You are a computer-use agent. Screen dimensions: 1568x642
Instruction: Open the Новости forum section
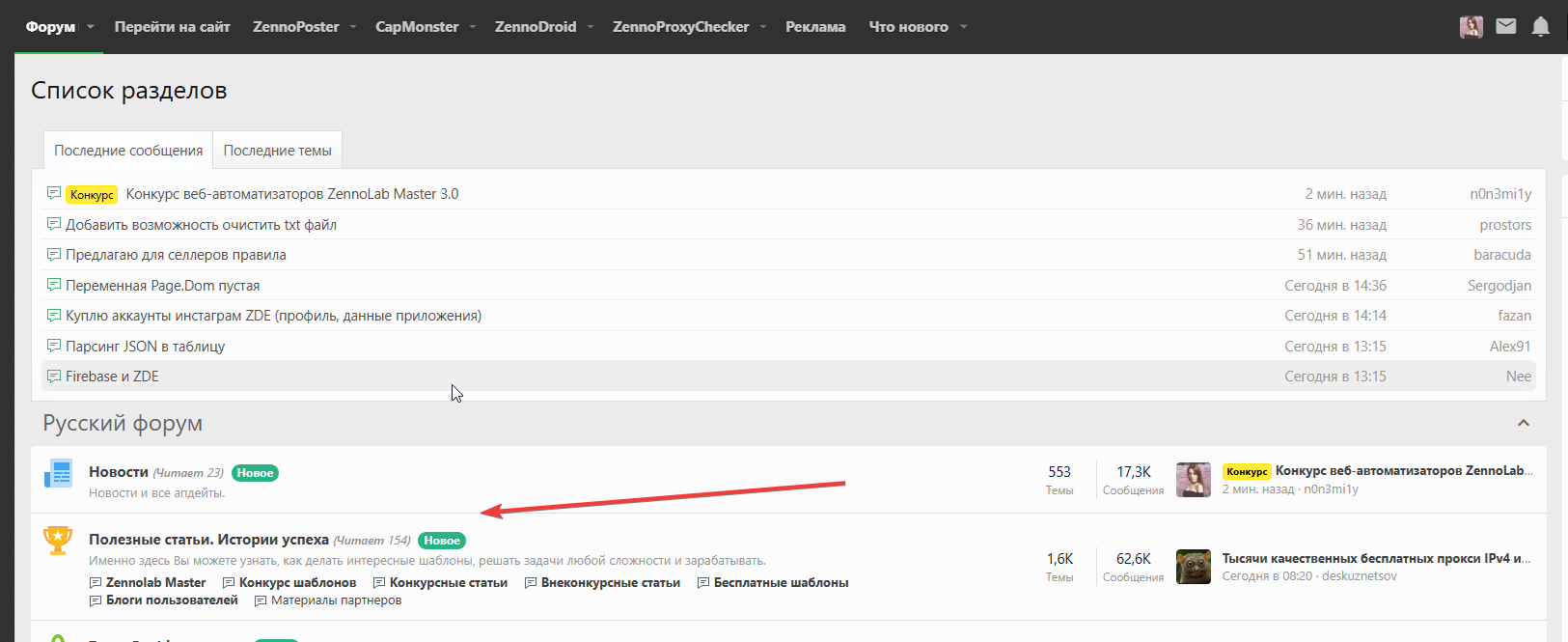tap(119, 472)
